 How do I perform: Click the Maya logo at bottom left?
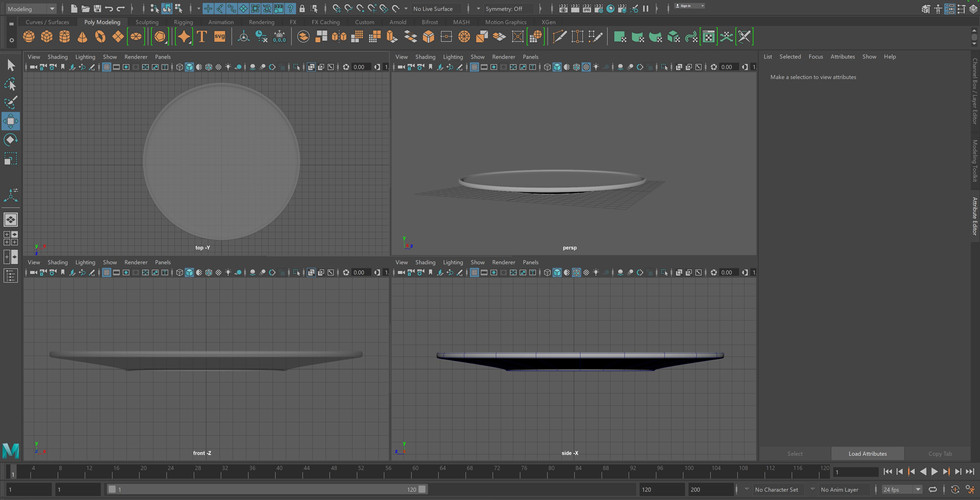pos(11,451)
